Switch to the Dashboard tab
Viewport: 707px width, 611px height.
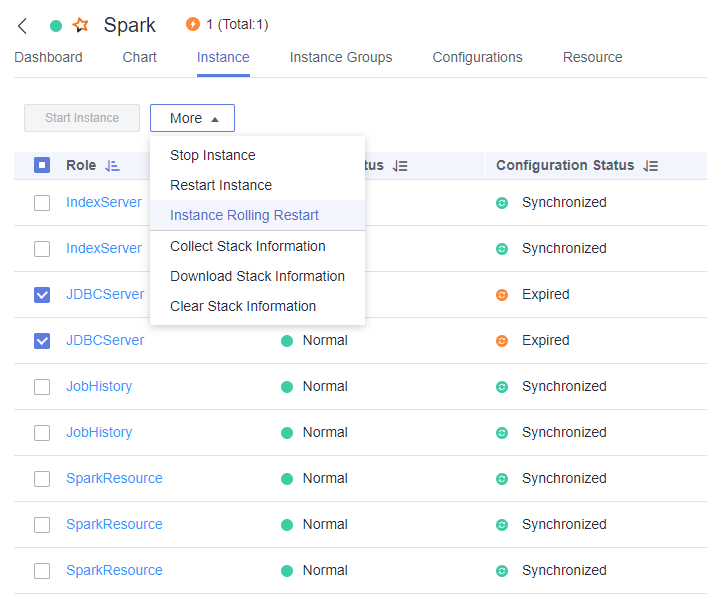pos(48,57)
